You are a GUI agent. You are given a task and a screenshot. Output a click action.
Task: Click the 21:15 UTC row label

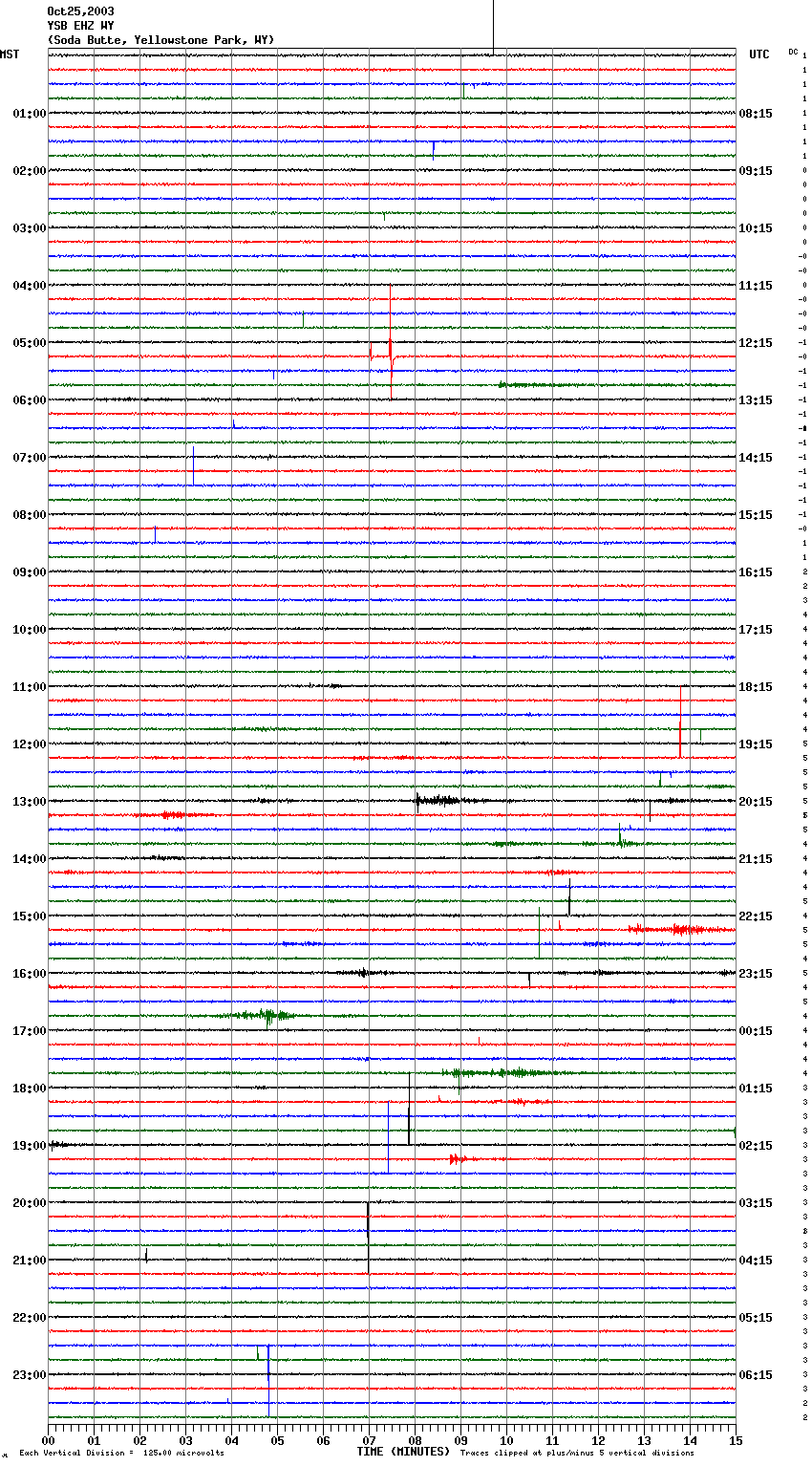click(756, 859)
